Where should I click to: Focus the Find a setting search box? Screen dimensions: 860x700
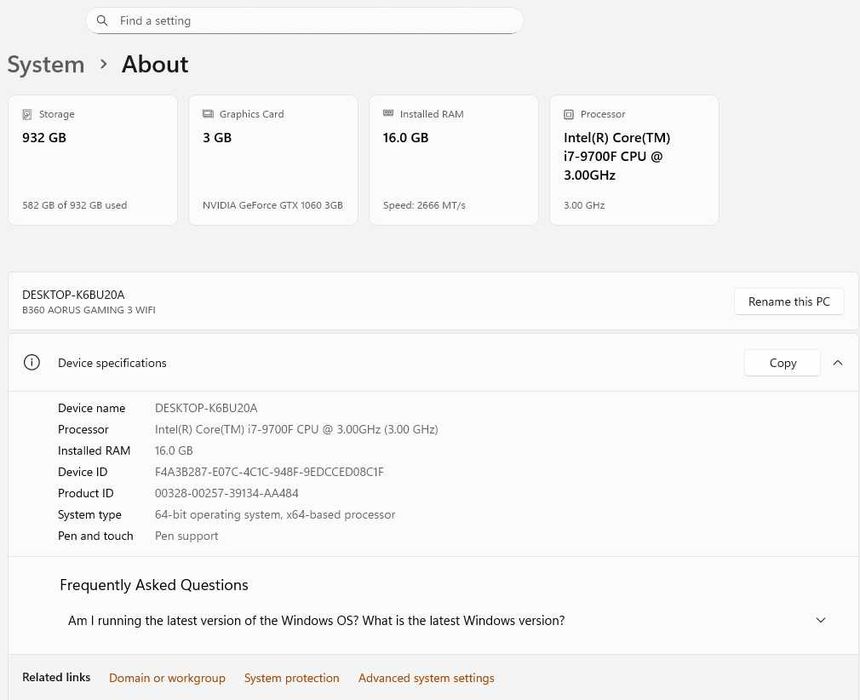310,21
